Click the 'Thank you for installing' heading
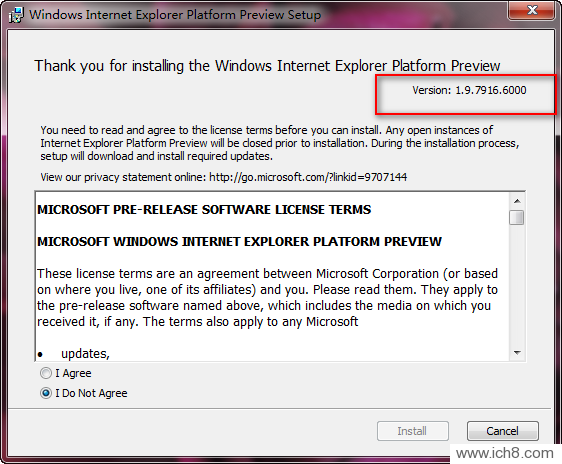 [267, 66]
